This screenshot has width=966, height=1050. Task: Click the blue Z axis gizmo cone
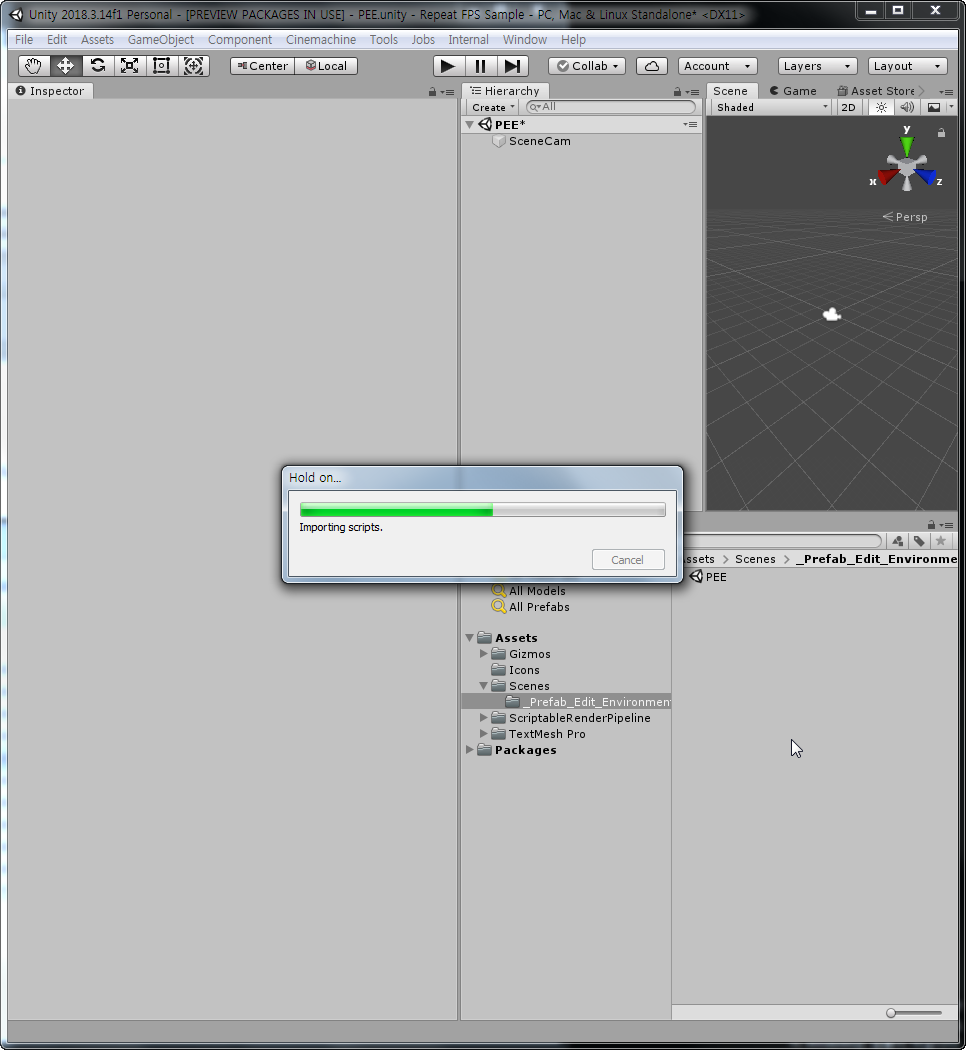(x=927, y=176)
